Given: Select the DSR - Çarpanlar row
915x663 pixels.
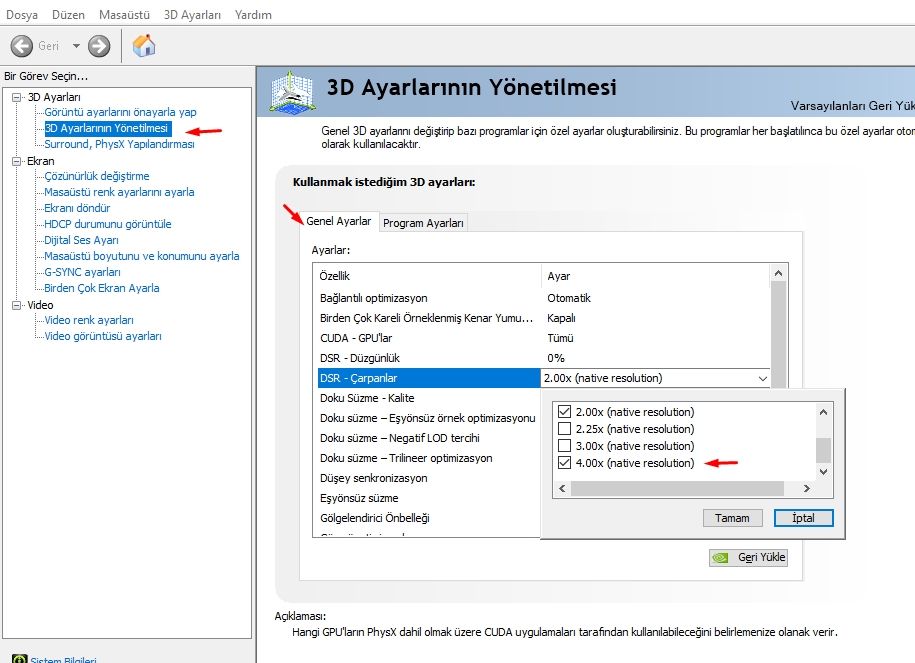Looking at the screenshot, I should [429, 378].
